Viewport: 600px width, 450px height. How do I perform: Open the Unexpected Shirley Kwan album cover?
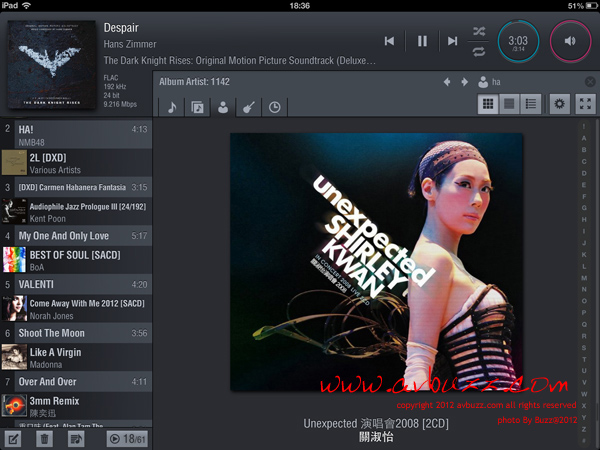(x=377, y=262)
